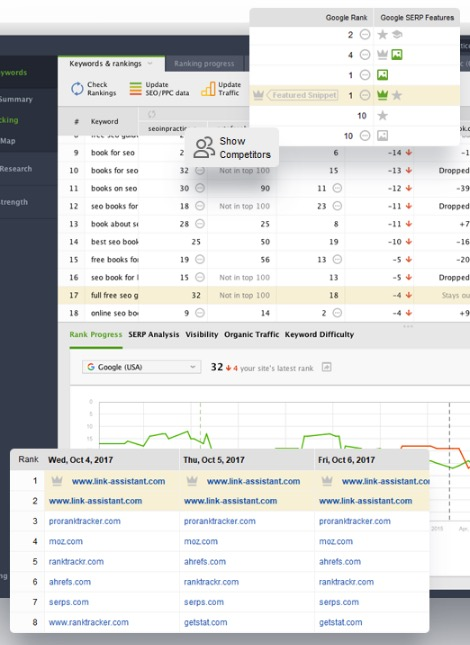
Task: Click the Wed, Oct 4, 2017 column header
Action: pyautogui.click(x=80, y=460)
